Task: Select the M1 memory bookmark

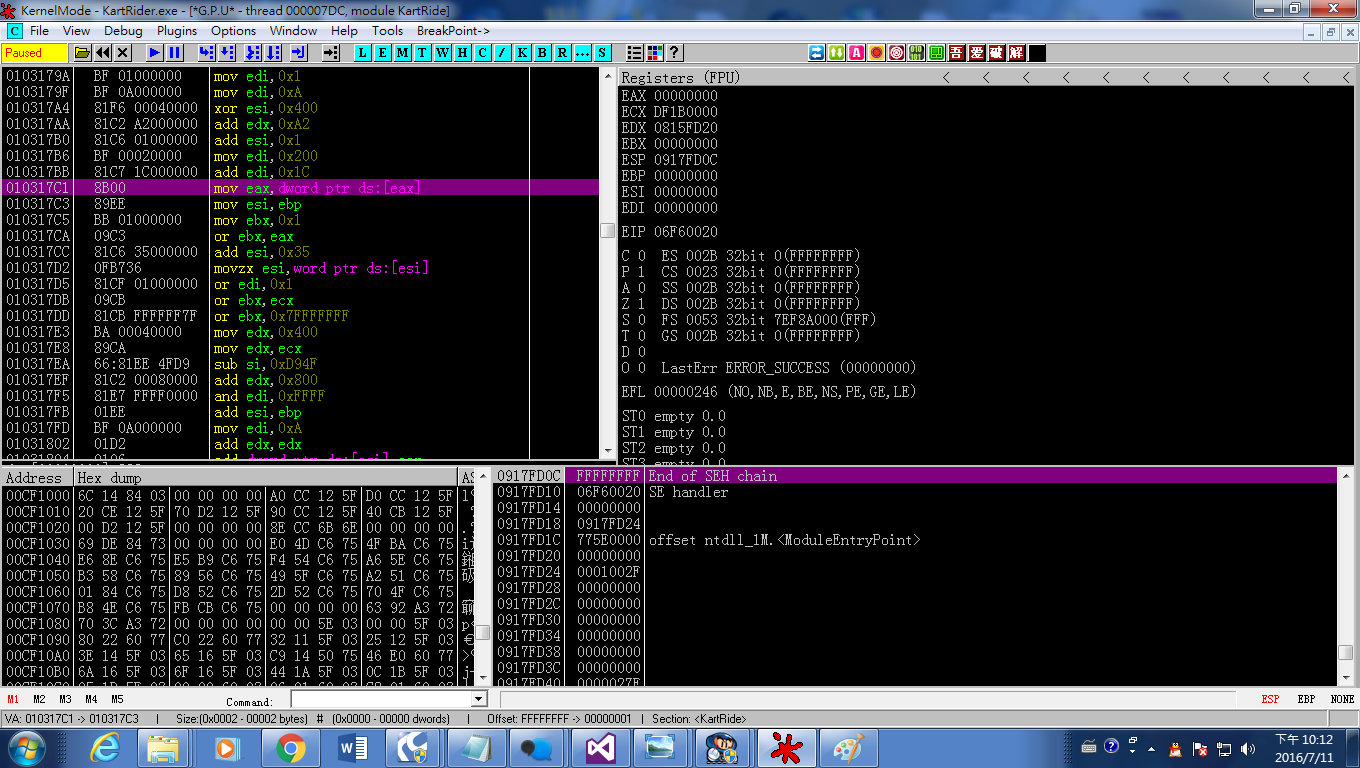Action: point(13,699)
